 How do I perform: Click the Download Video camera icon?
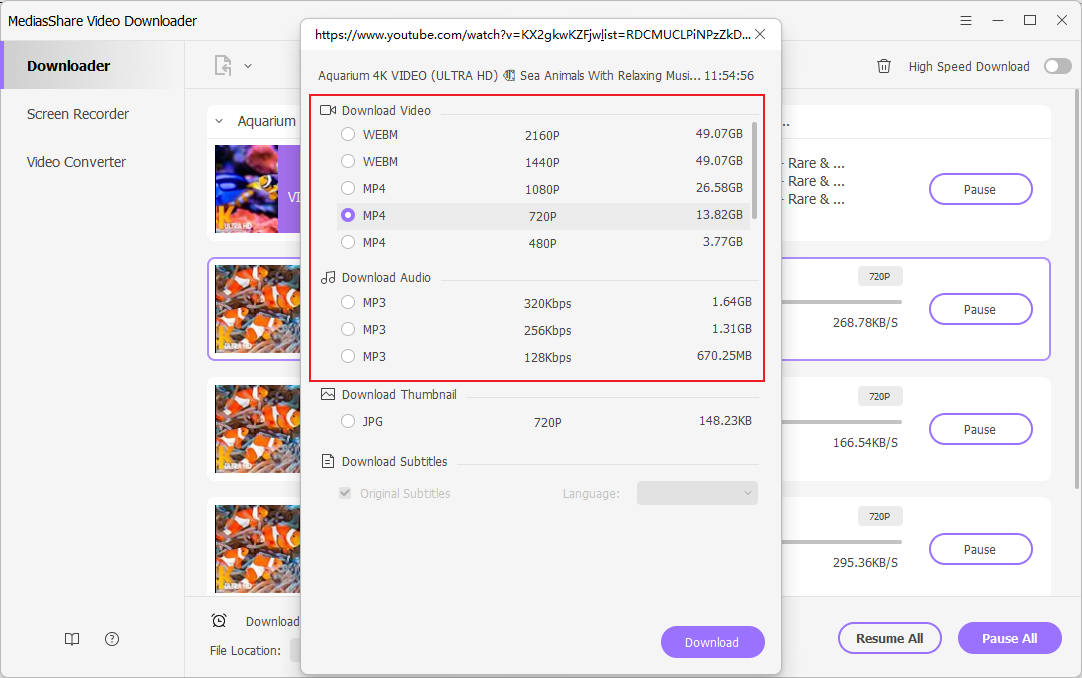(x=328, y=110)
